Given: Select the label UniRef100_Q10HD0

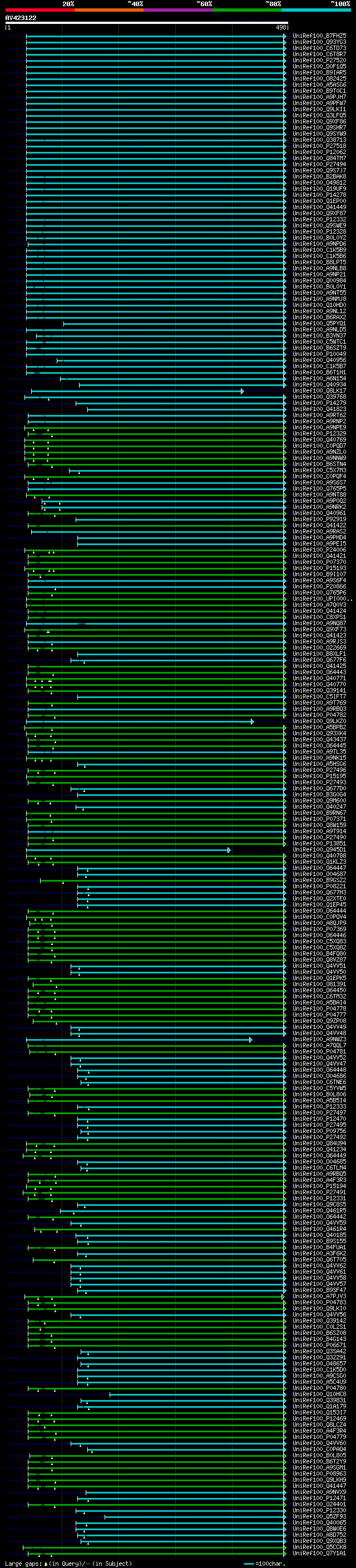Looking at the screenshot, I should (x=319, y=305).
